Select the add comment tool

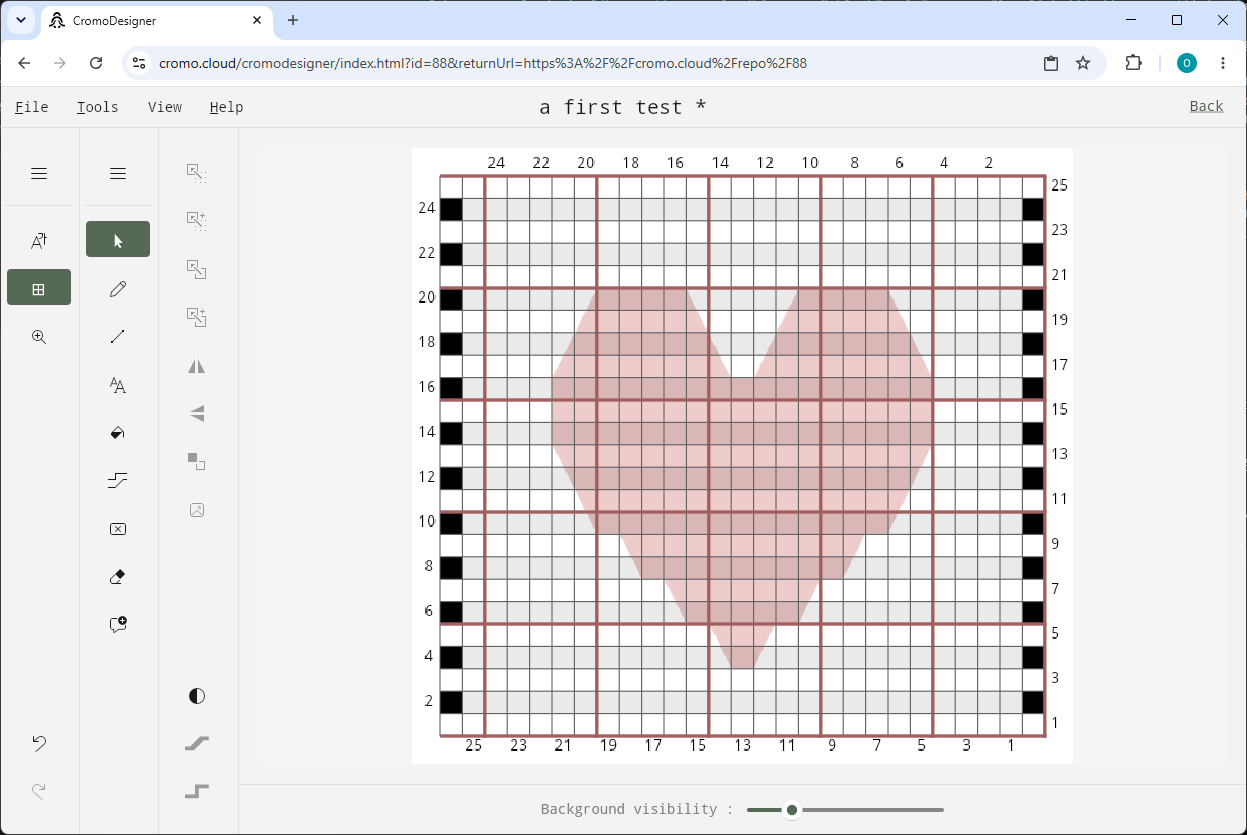[x=118, y=625]
